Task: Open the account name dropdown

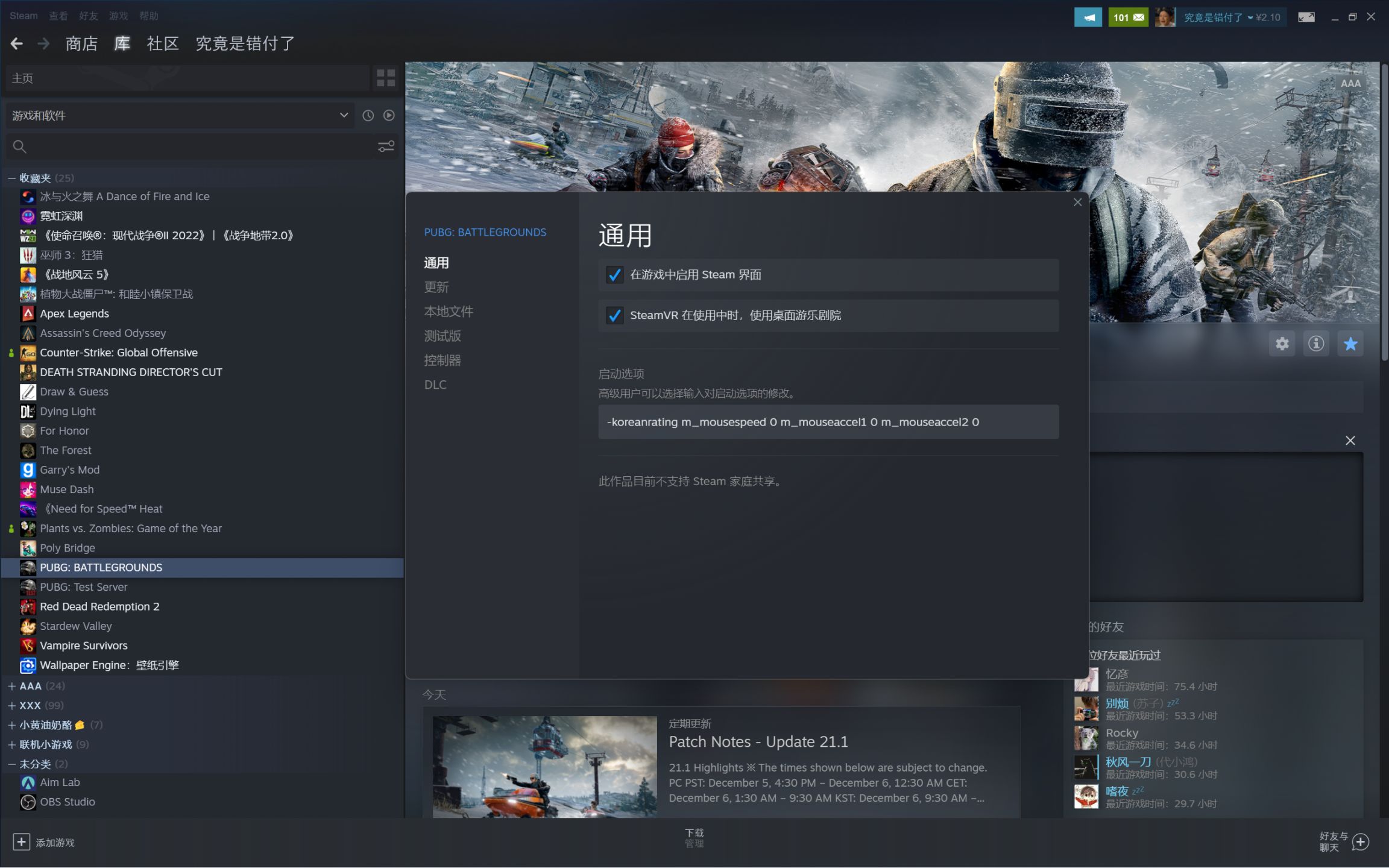Action: pos(1232,17)
